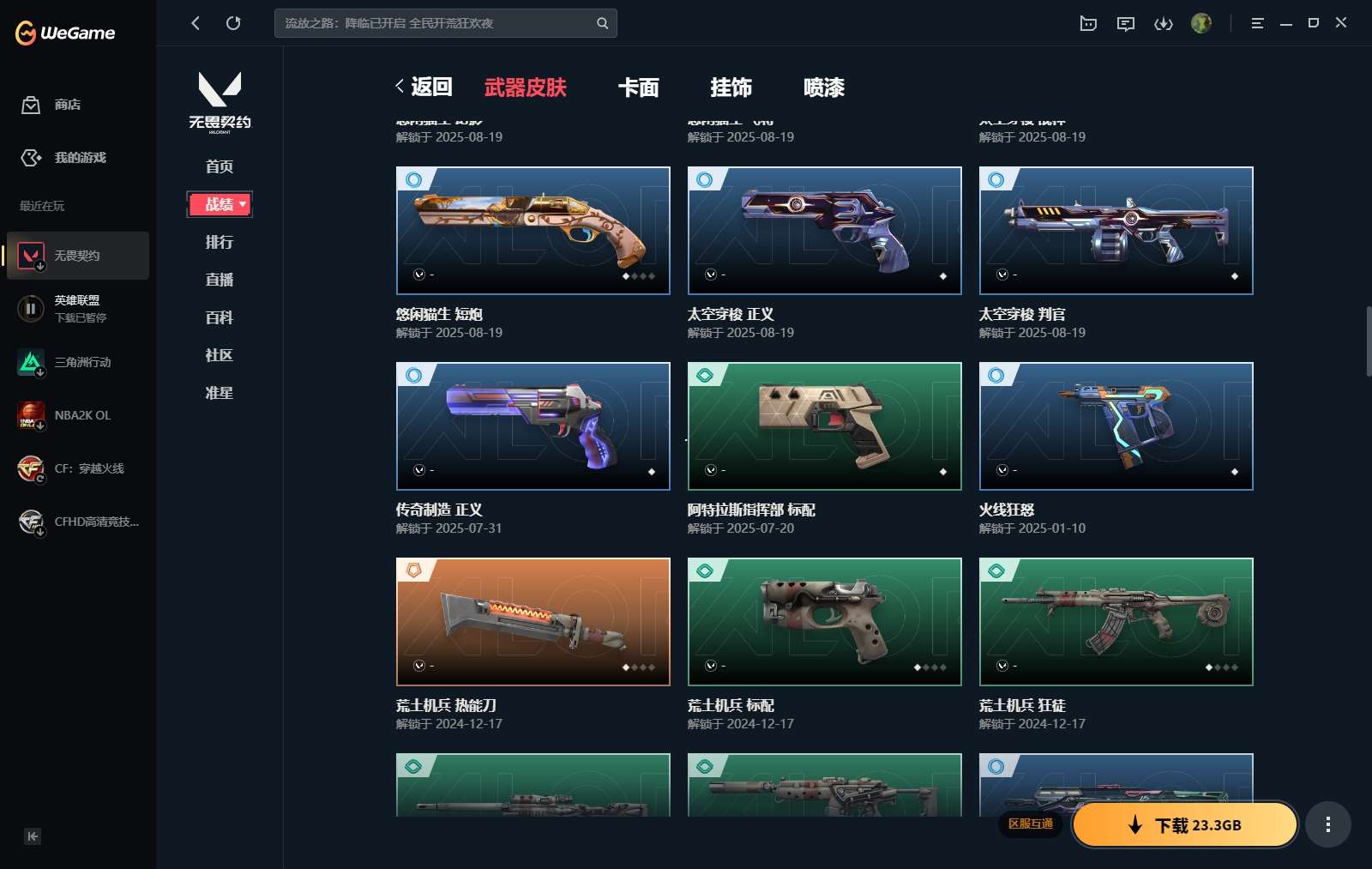Switch to the 喷漆 tab
This screenshot has width=1372, height=869.
[x=824, y=88]
